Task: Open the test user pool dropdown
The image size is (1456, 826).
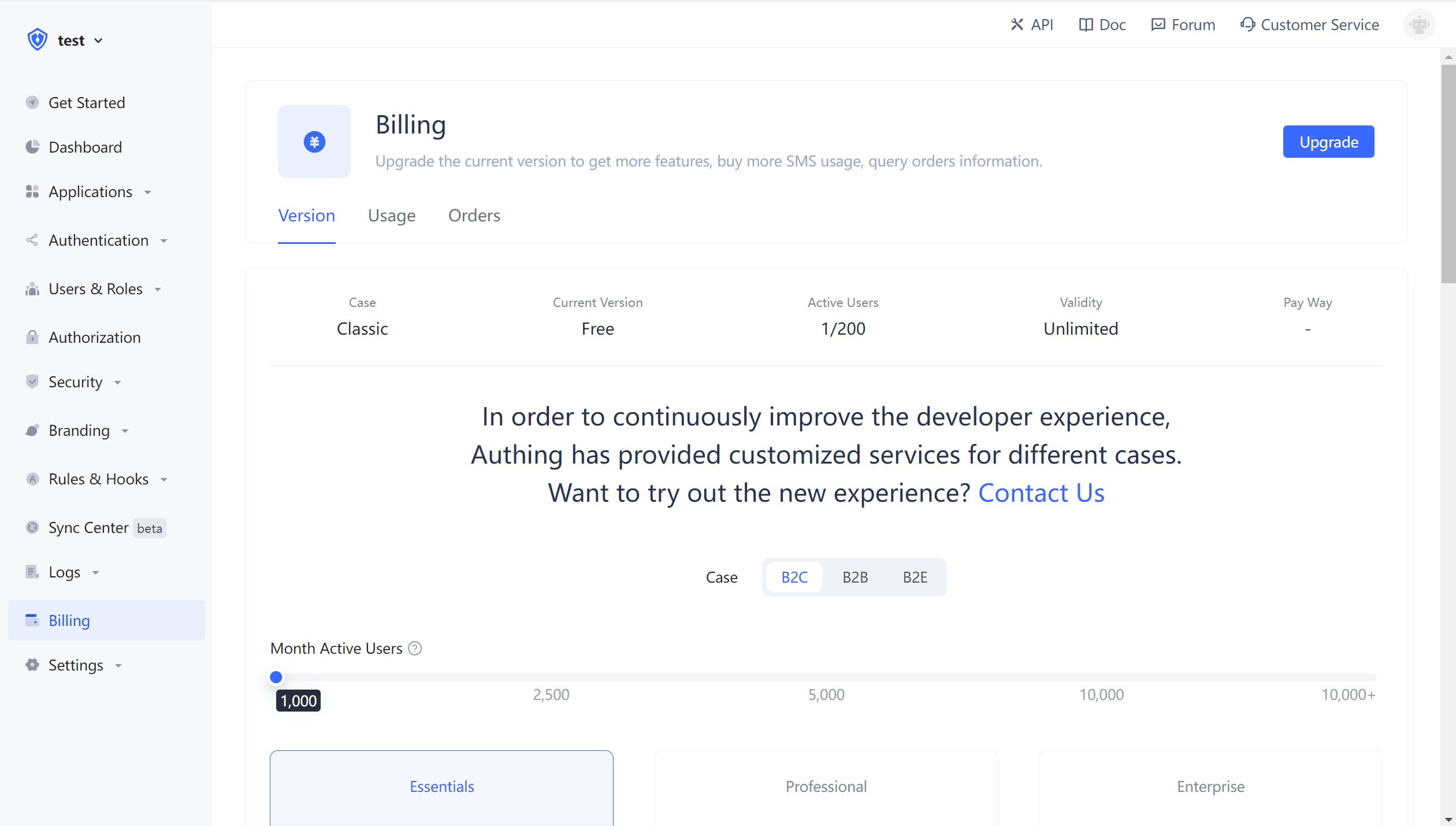Action: (72, 40)
